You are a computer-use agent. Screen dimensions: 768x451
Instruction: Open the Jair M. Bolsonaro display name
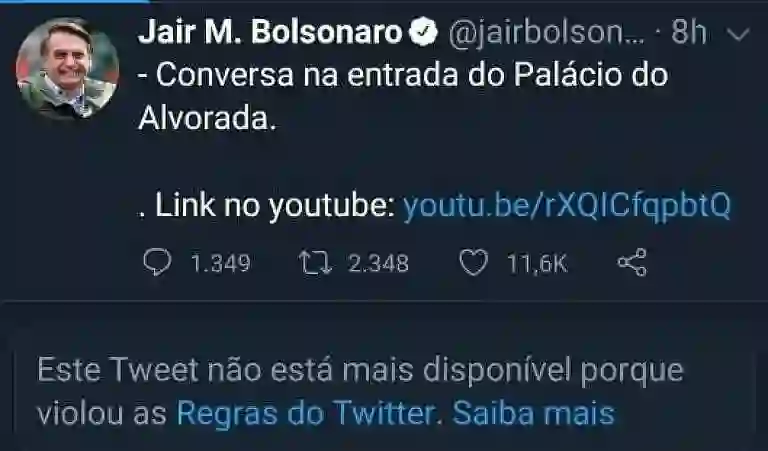pyautogui.click(x=270, y=32)
